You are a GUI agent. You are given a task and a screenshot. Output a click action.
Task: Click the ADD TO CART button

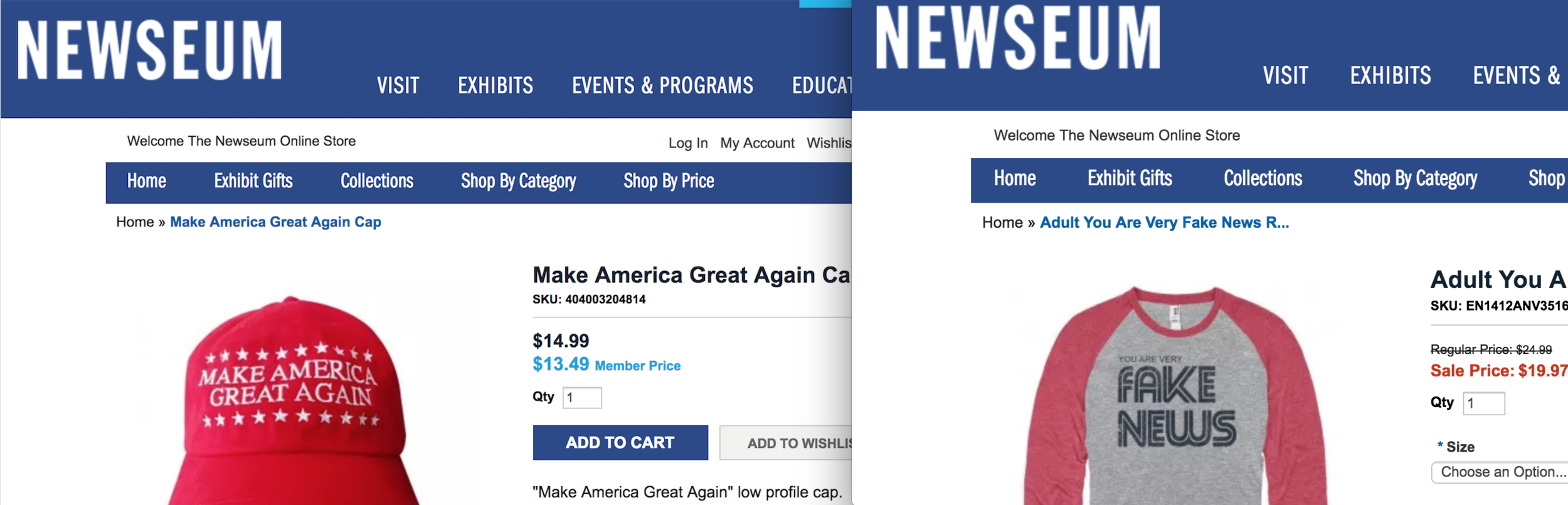pos(620,442)
